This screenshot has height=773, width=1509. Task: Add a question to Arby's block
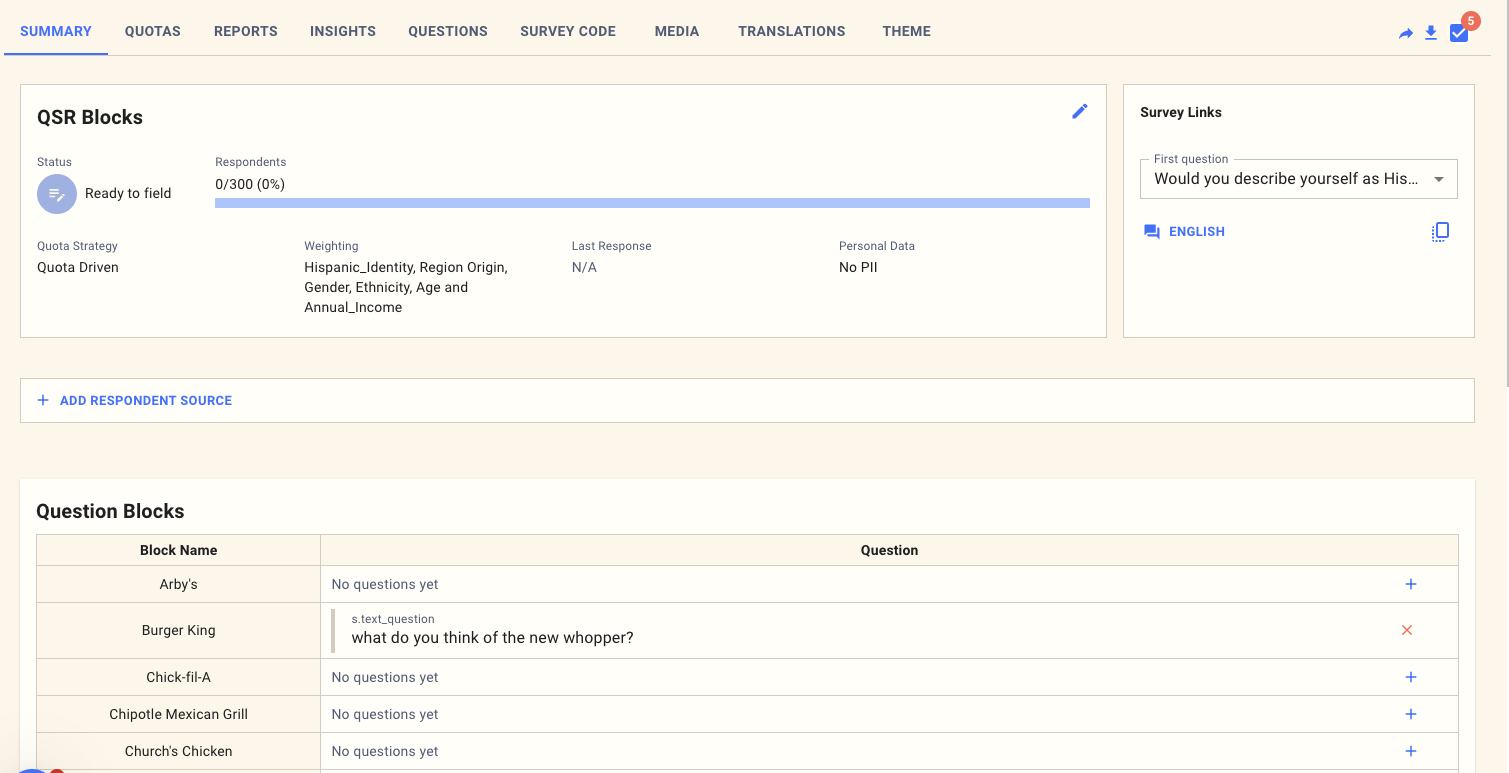click(x=1410, y=584)
